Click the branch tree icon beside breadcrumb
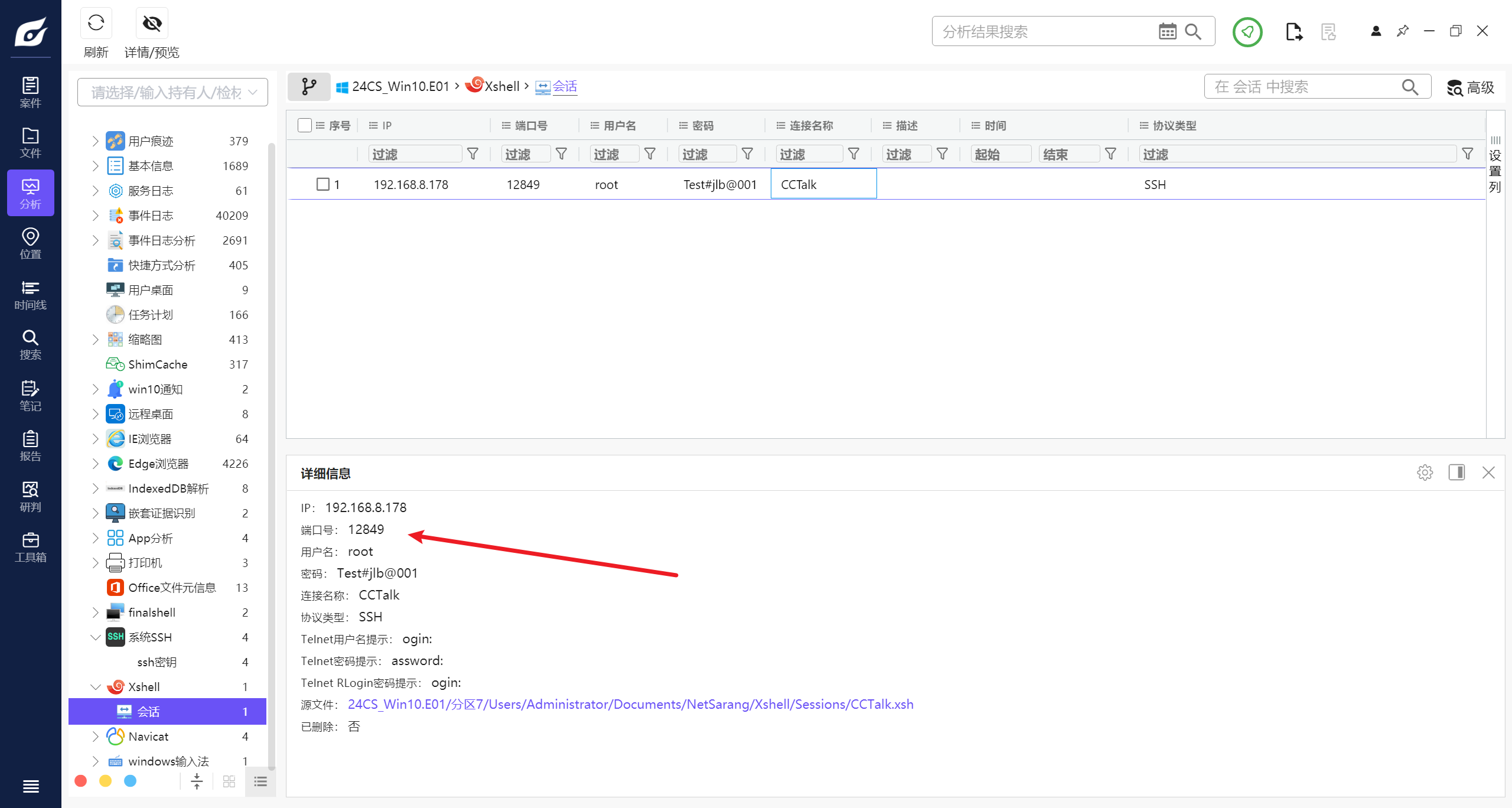 coord(309,87)
